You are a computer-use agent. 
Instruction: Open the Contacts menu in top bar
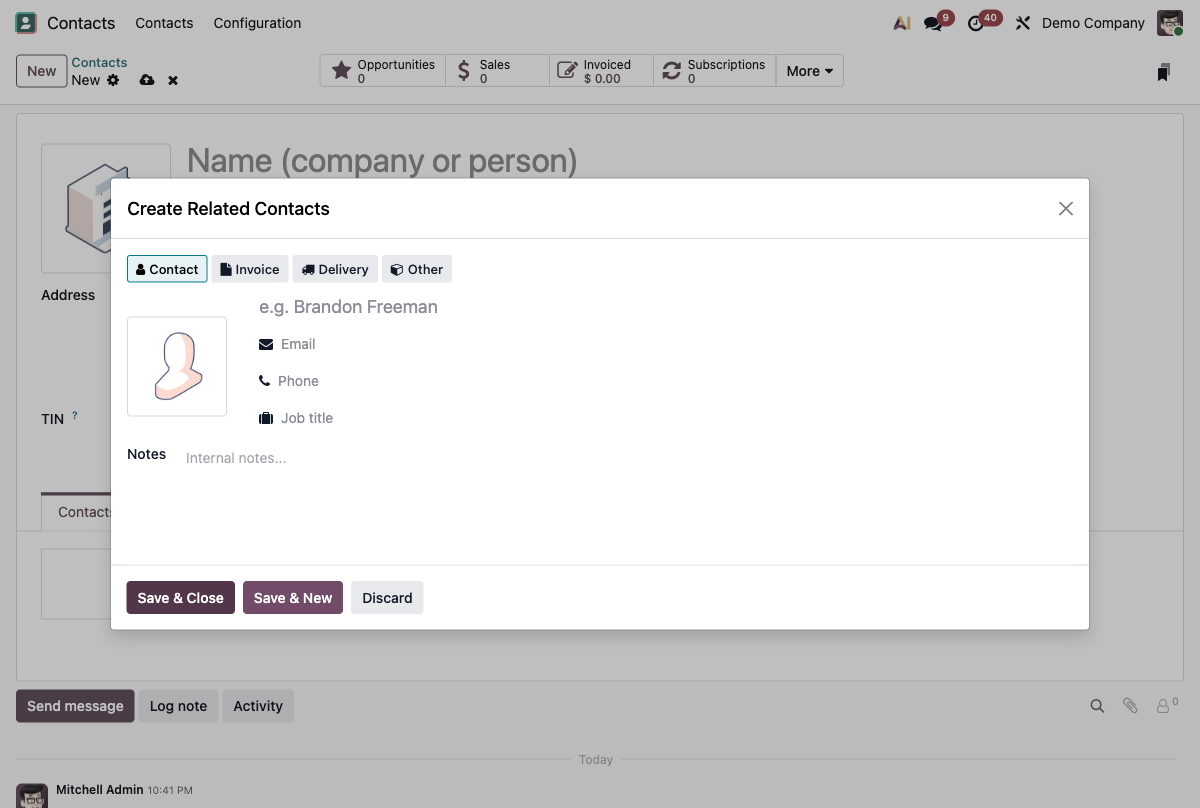pyautogui.click(x=164, y=23)
